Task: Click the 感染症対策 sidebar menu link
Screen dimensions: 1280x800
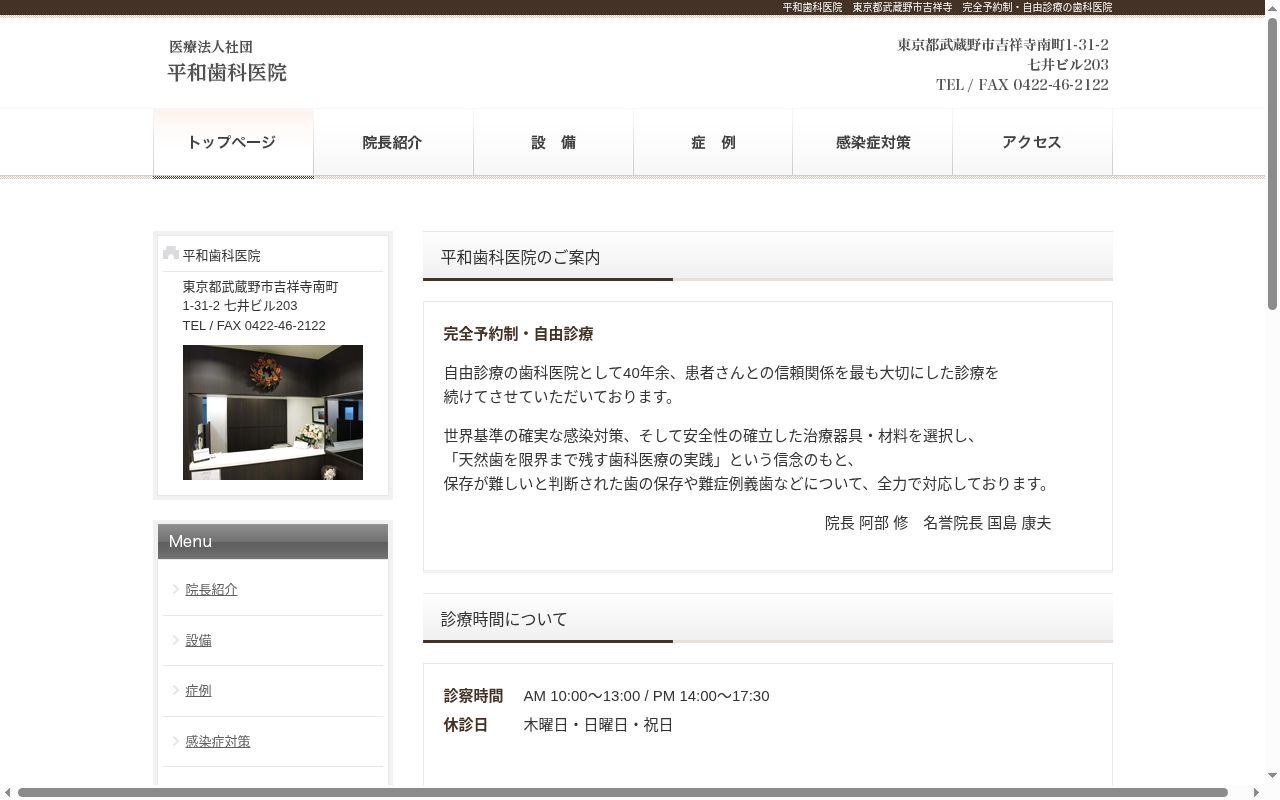Action: 218,742
